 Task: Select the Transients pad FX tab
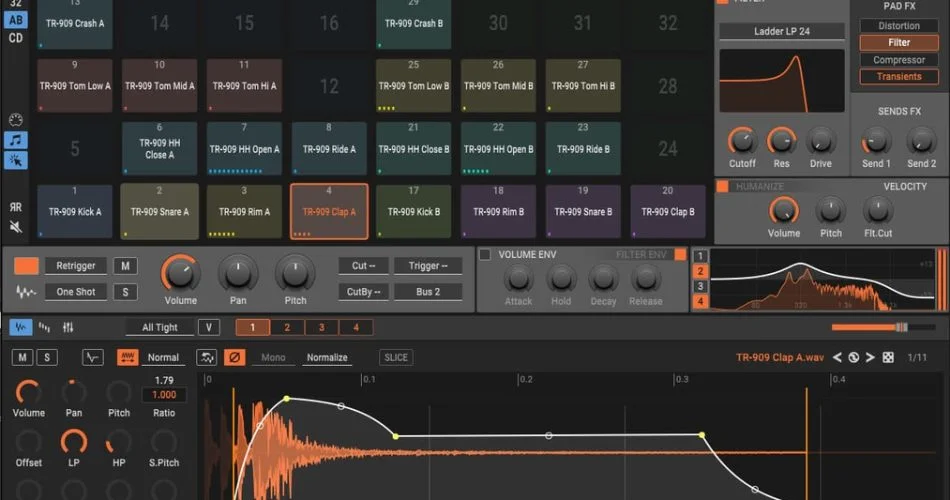point(899,77)
